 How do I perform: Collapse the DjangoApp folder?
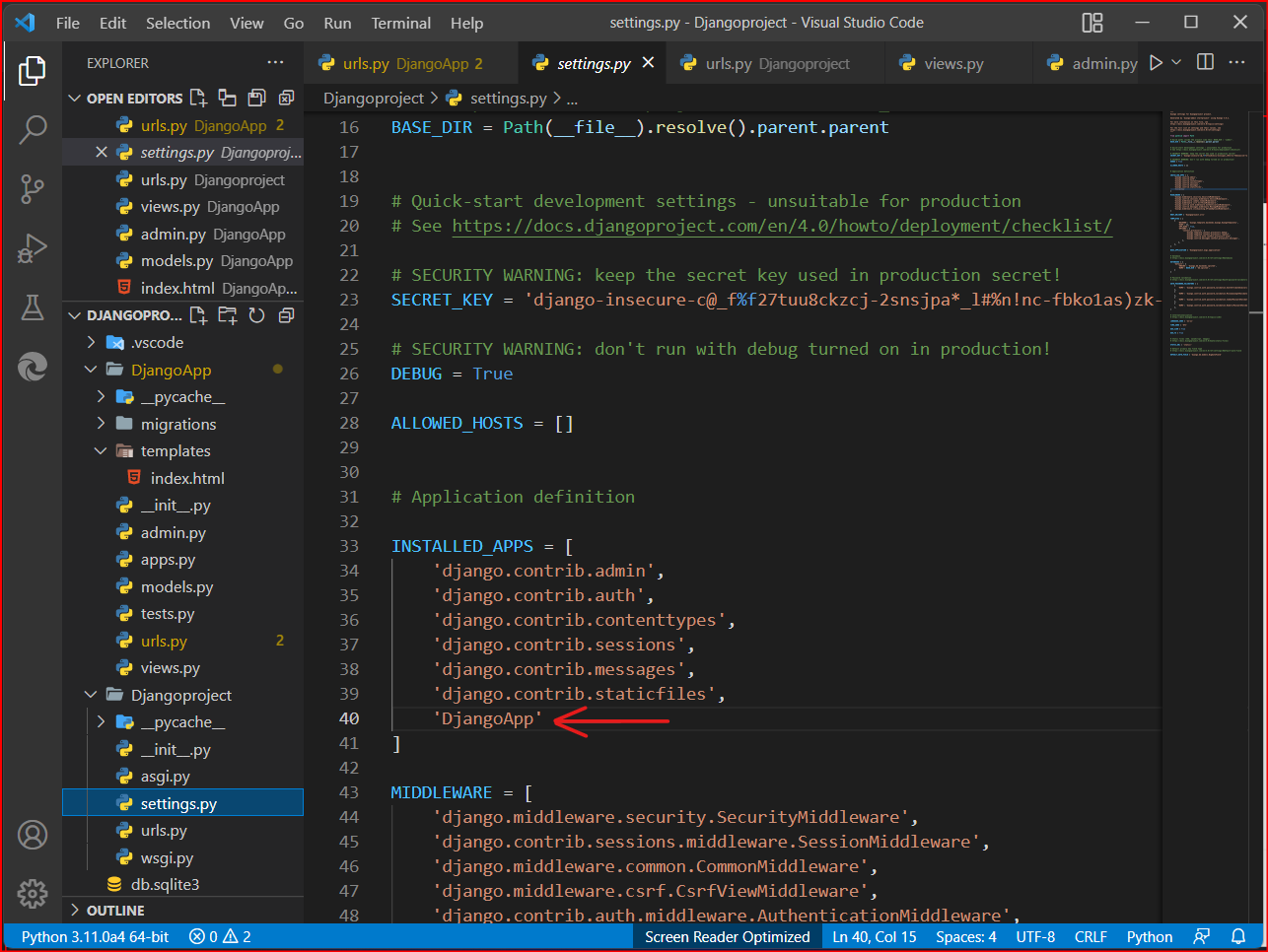pos(92,370)
